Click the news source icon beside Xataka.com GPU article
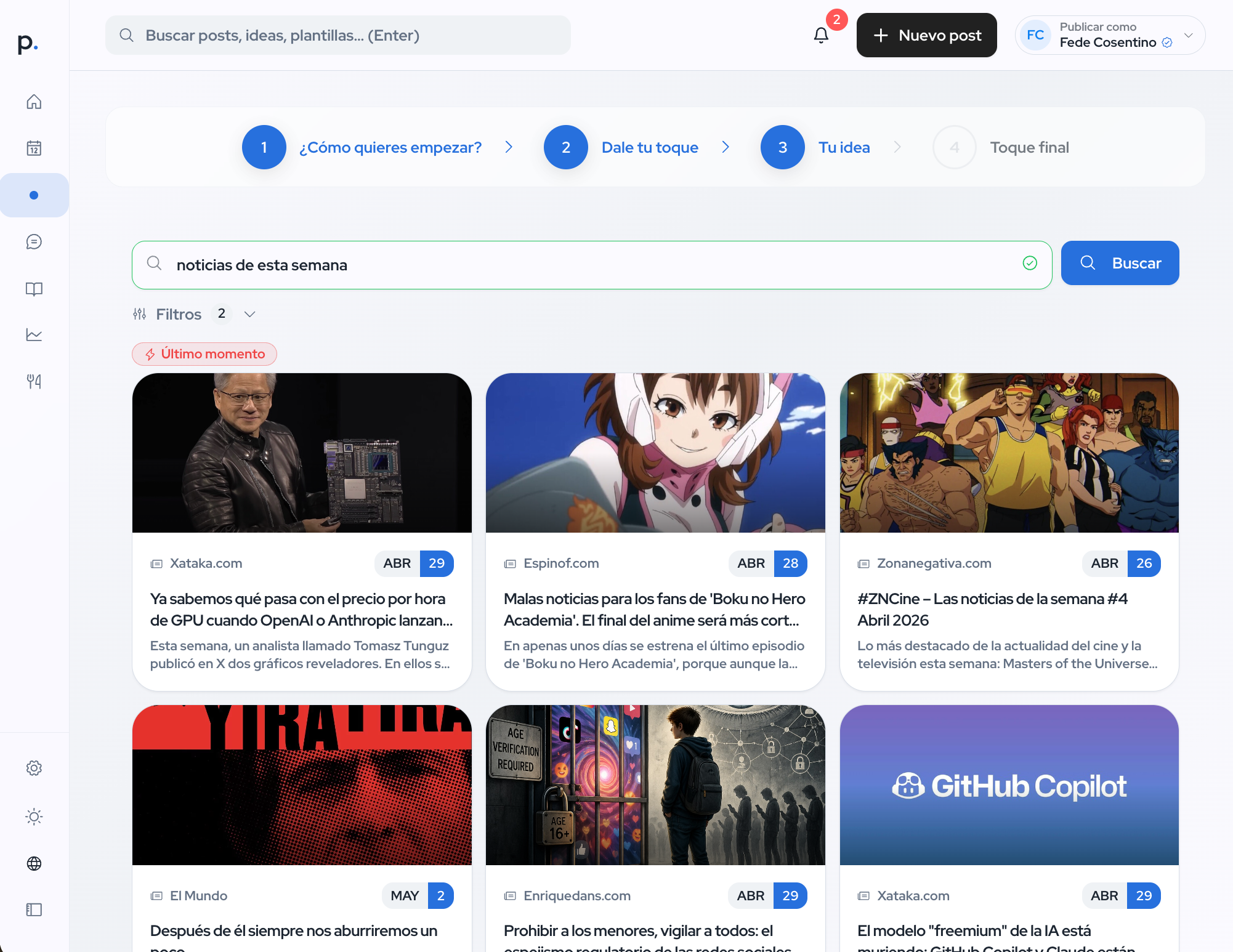 coord(156,563)
